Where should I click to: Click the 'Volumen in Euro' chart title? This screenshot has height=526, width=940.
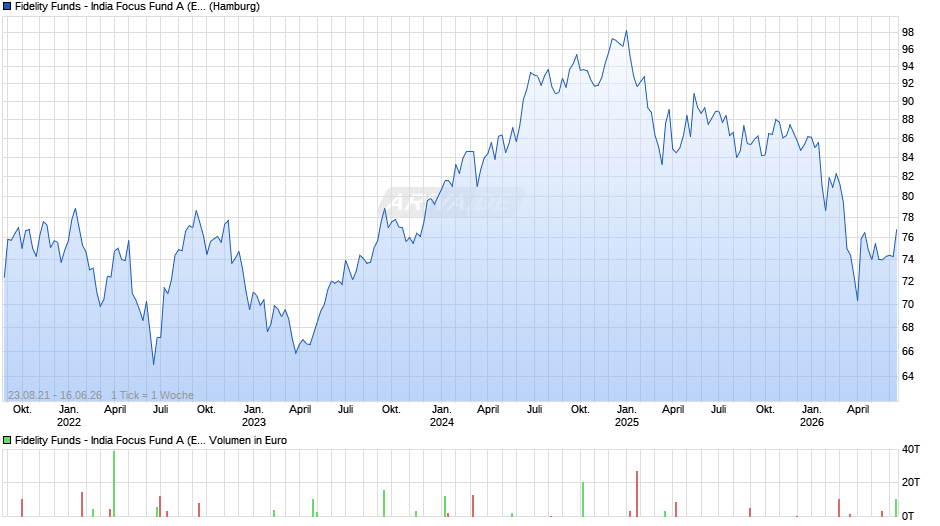pos(248,440)
